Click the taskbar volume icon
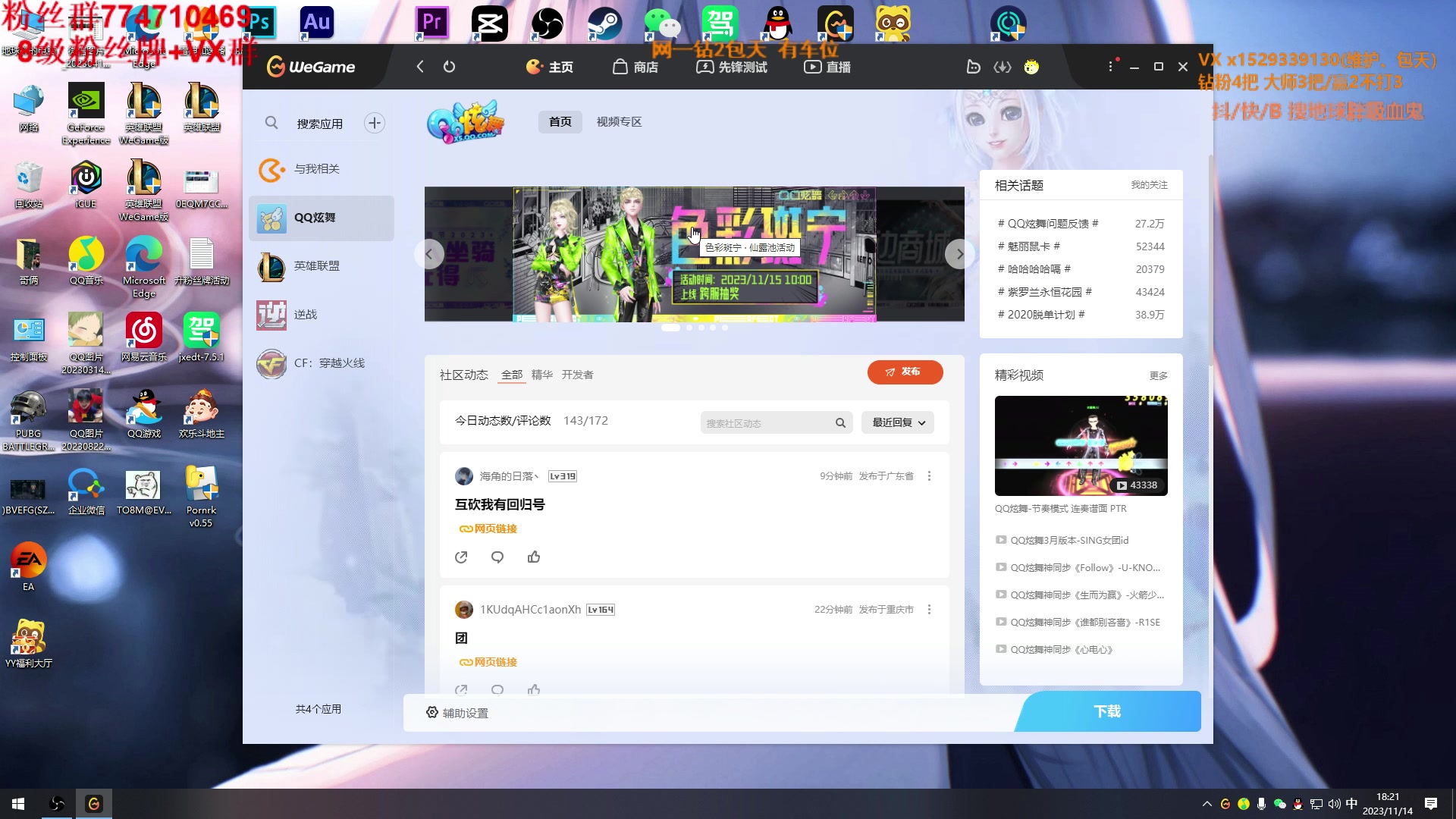The width and height of the screenshot is (1456, 819). [x=1335, y=804]
